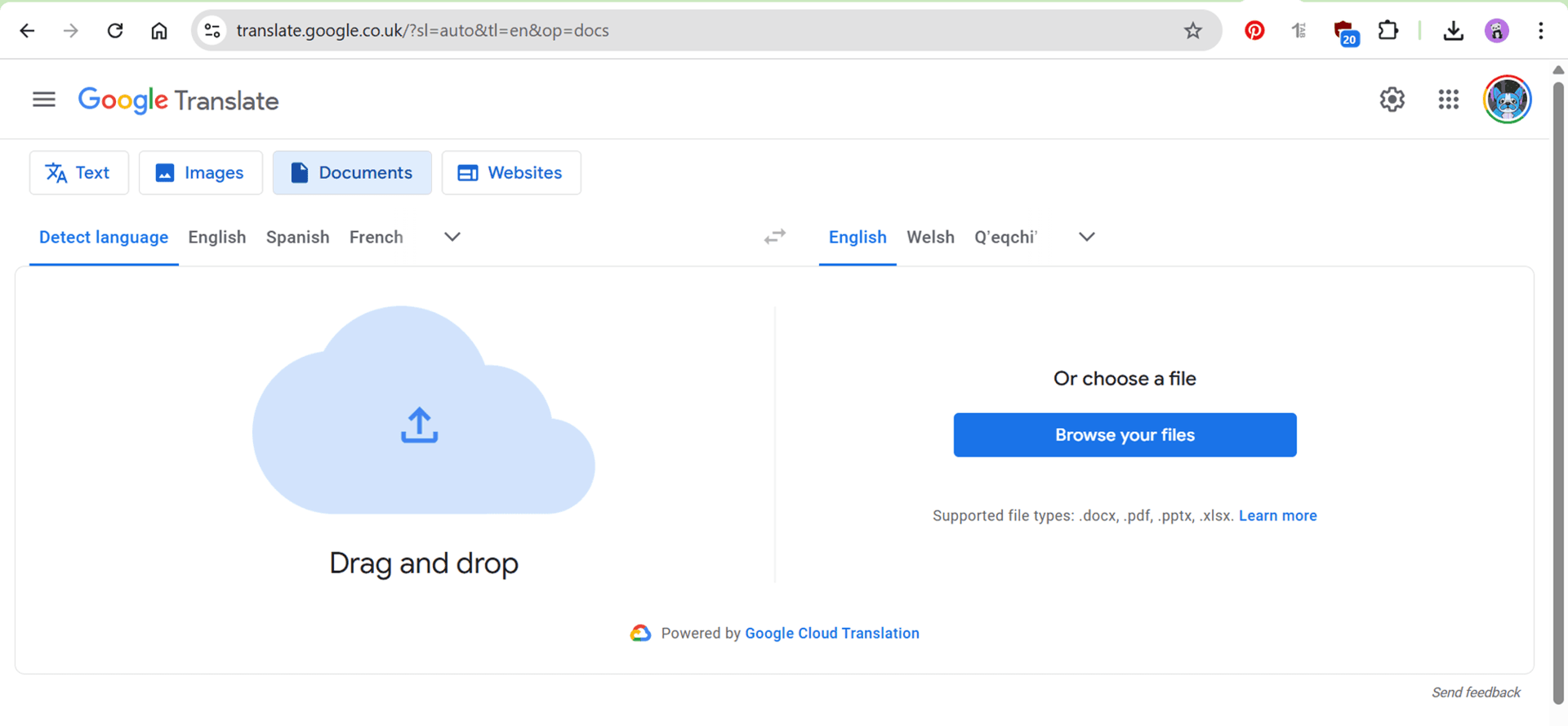
Task: Open Google Translate settings gear
Action: [x=1392, y=100]
